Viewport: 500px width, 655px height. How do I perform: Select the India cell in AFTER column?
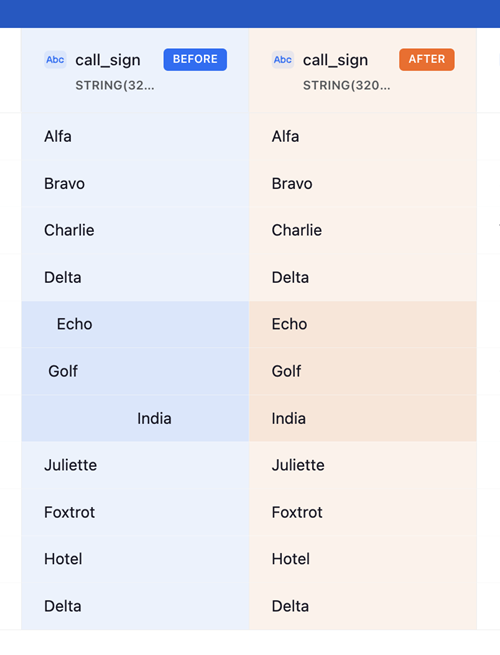(x=363, y=418)
